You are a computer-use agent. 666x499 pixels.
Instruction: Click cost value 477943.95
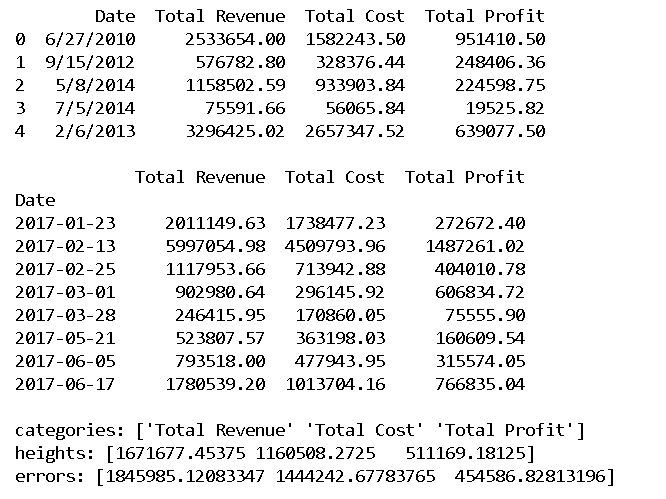pyautogui.click(x=341, y=361)
